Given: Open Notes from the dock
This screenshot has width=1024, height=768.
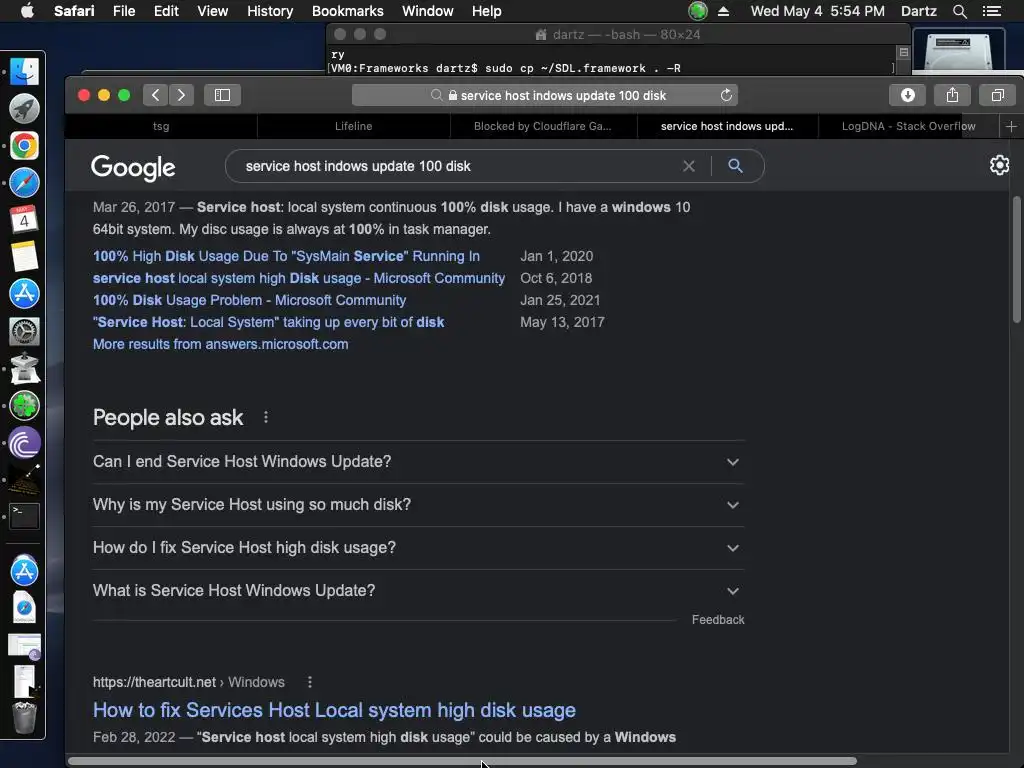Looking at the screenshot, I should click(x=24, y=257).
